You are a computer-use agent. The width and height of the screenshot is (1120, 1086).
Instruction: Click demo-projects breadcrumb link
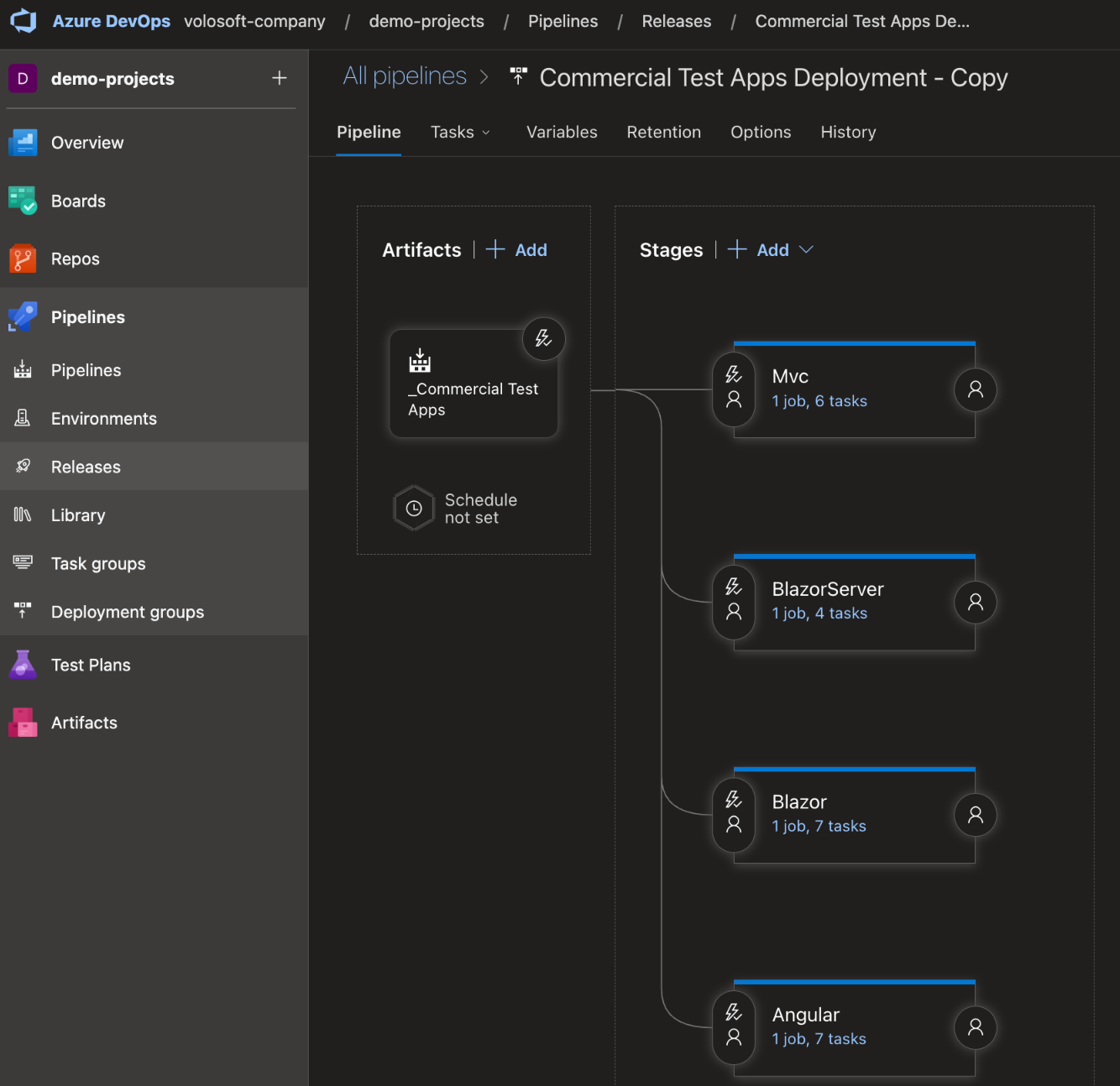pos(427,21)
